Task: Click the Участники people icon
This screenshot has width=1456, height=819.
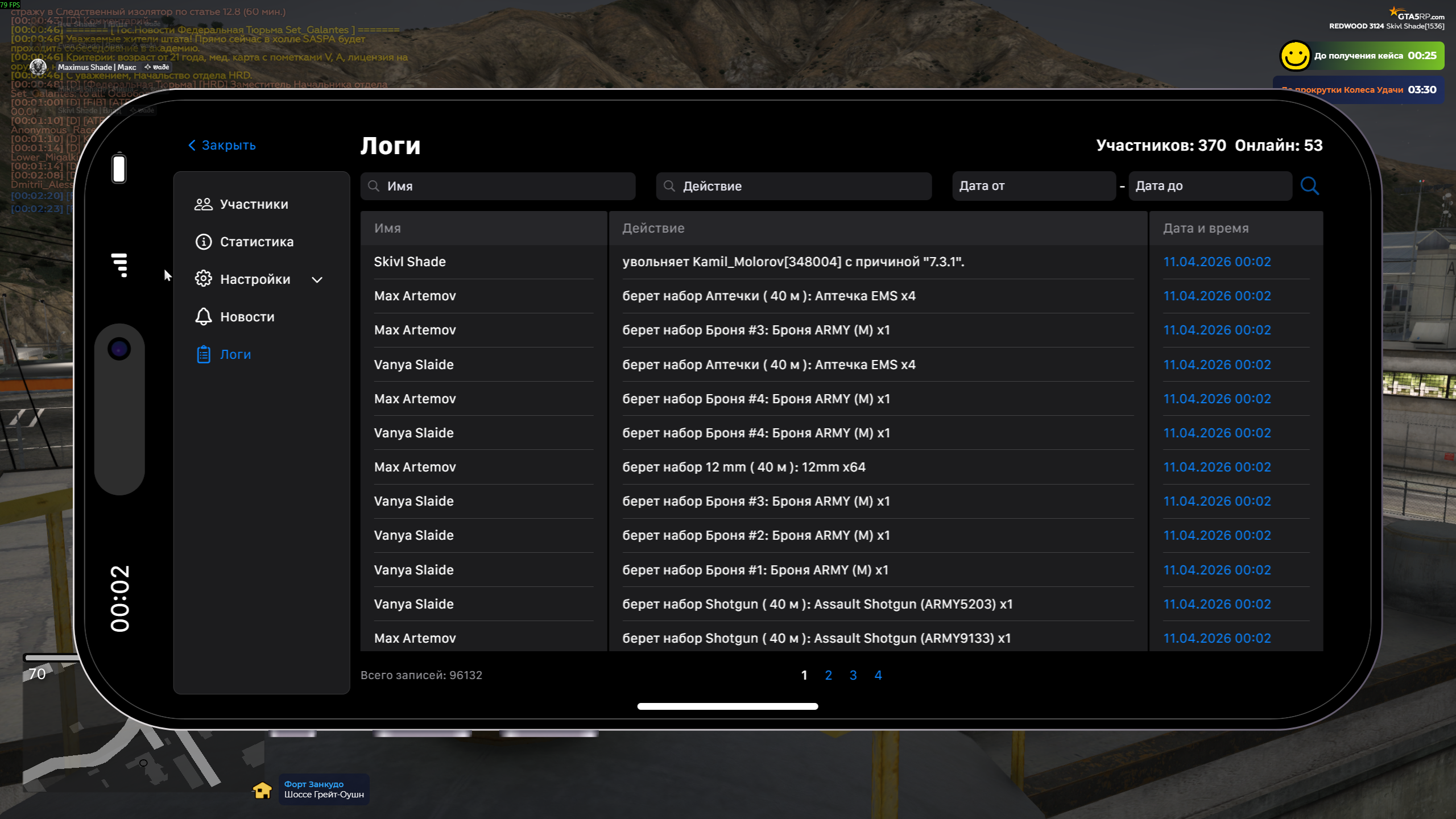Action: tap(203, 204)
